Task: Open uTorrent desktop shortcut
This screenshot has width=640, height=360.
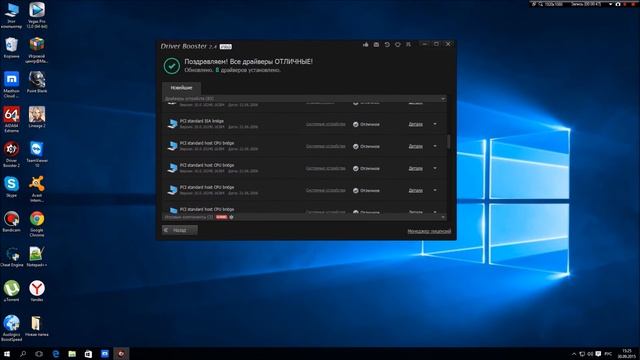Action: coord(11,291)
